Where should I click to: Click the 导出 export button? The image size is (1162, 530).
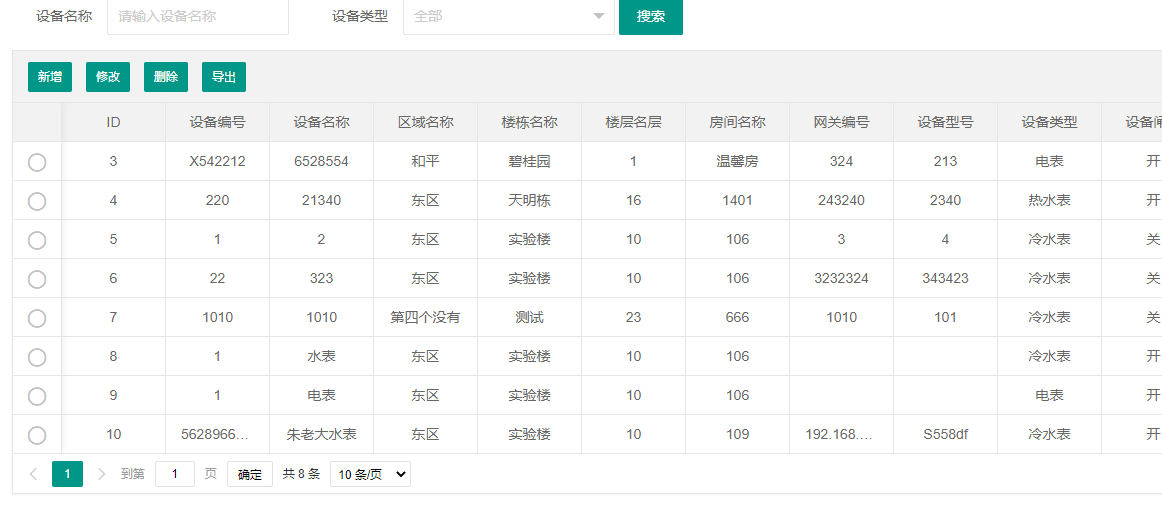(224, 77)
